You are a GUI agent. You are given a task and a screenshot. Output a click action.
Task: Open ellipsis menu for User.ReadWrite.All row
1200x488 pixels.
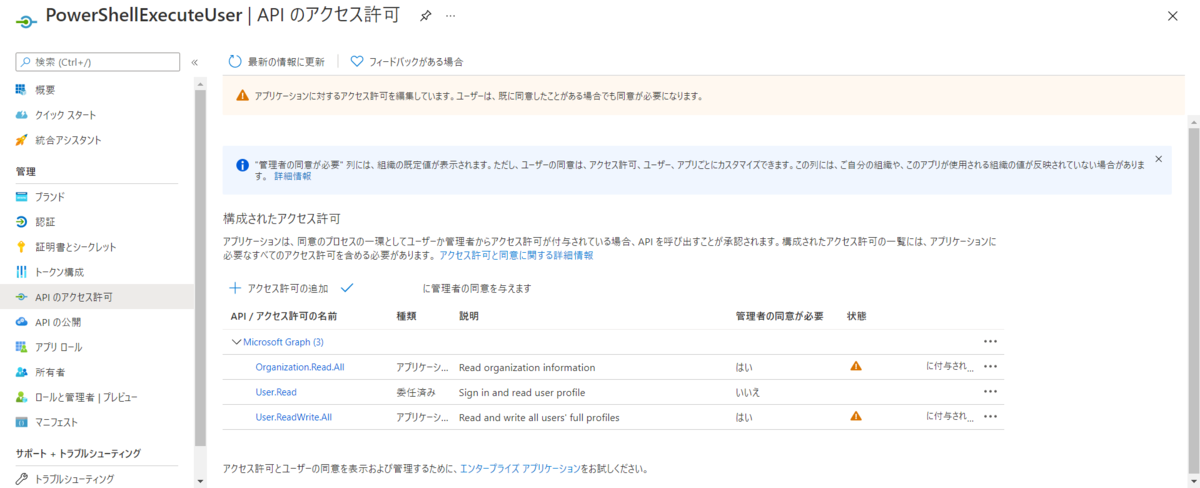pos(991,416)
